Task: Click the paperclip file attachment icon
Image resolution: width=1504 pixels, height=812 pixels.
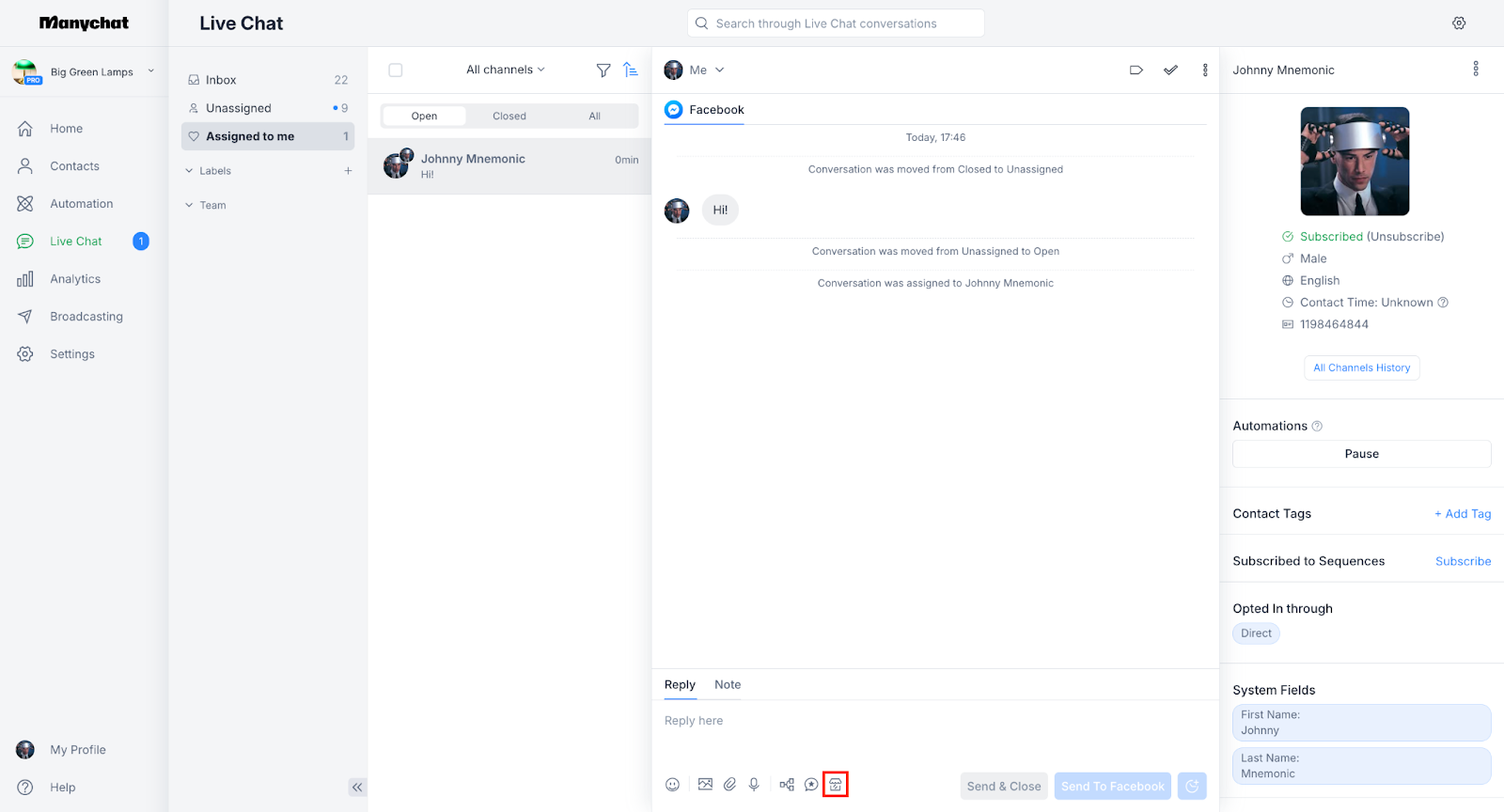Action: tap(729, 785)
